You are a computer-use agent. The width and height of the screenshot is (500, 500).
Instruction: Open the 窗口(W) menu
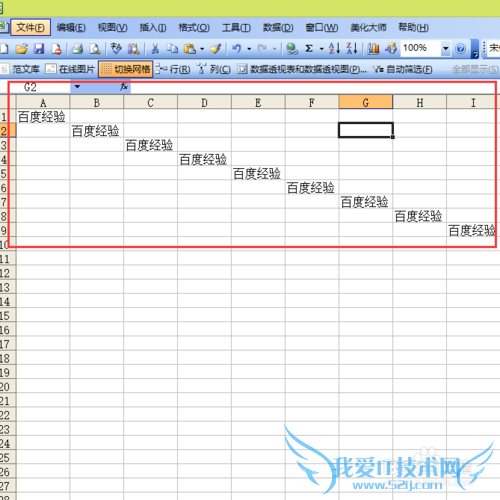pyautogui.click(x=322, y=27)
